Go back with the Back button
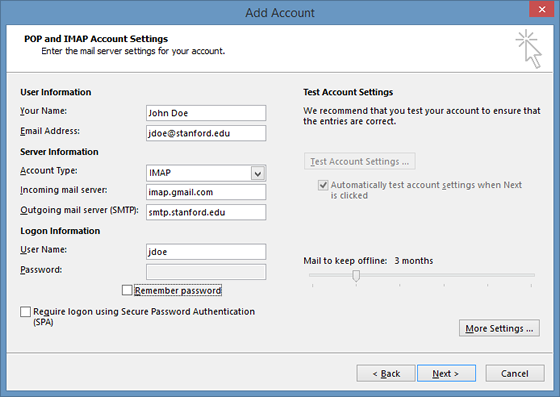Viewport: 560px width, 397px height. click(386, 373)
